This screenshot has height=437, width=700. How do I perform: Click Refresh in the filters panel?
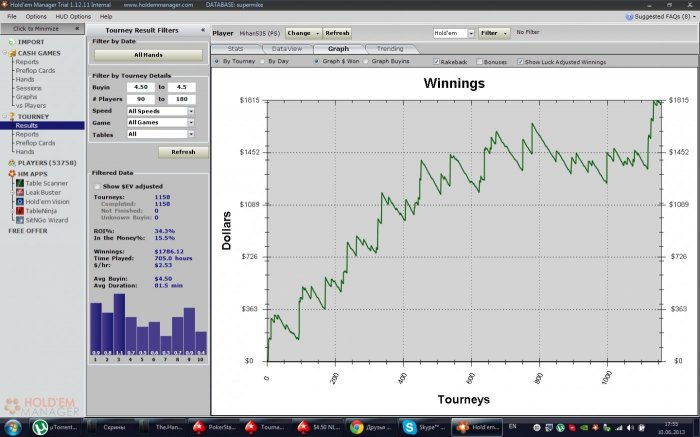[183, 152]
